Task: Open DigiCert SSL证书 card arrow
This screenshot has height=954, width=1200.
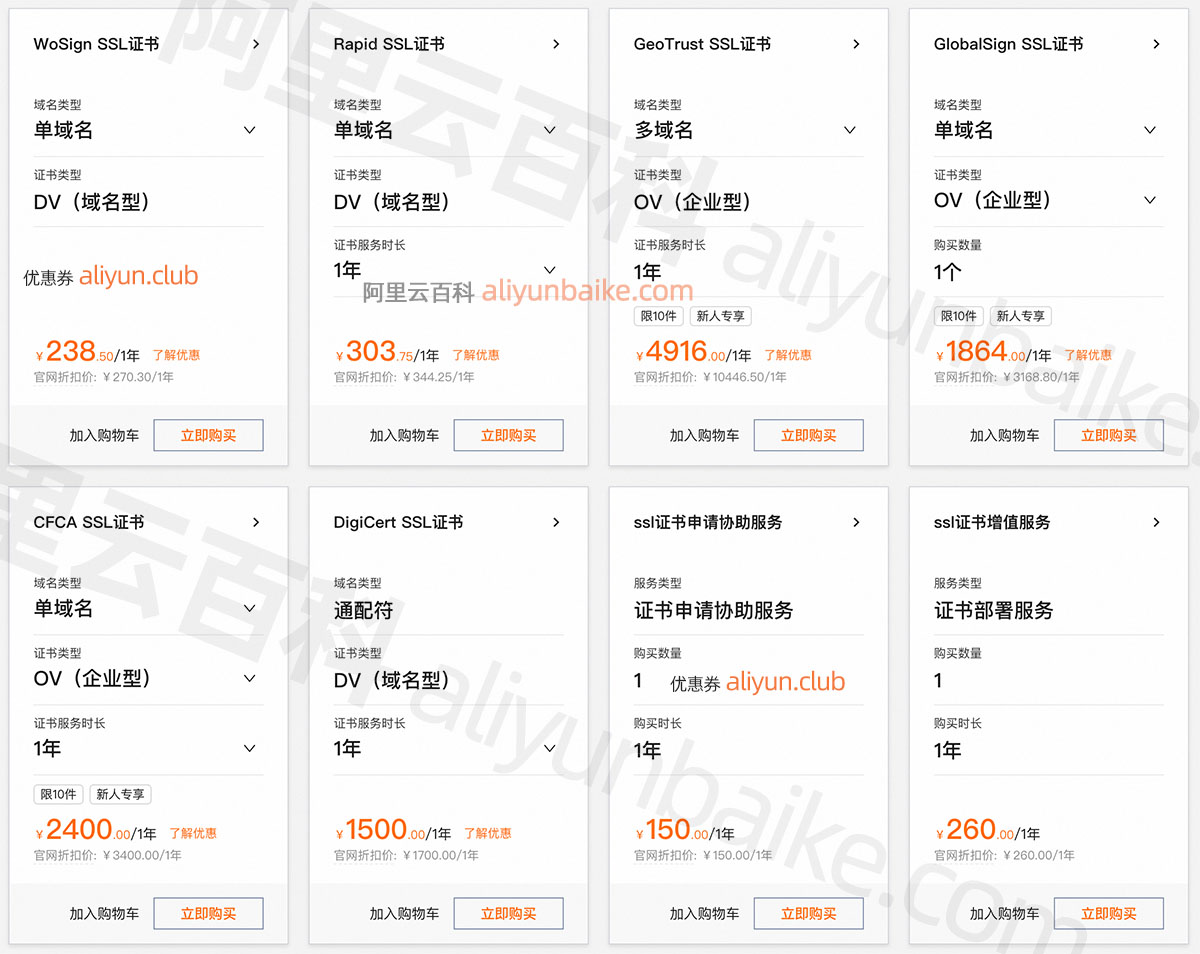Action: tap(556, 522)
